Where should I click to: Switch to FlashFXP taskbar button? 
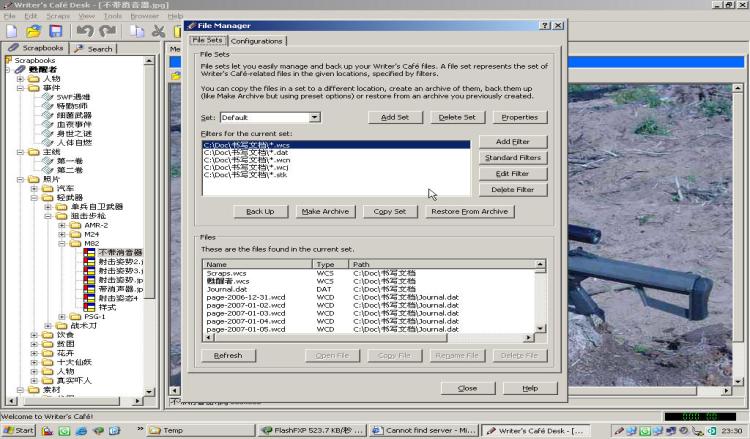tap(312, 430)
